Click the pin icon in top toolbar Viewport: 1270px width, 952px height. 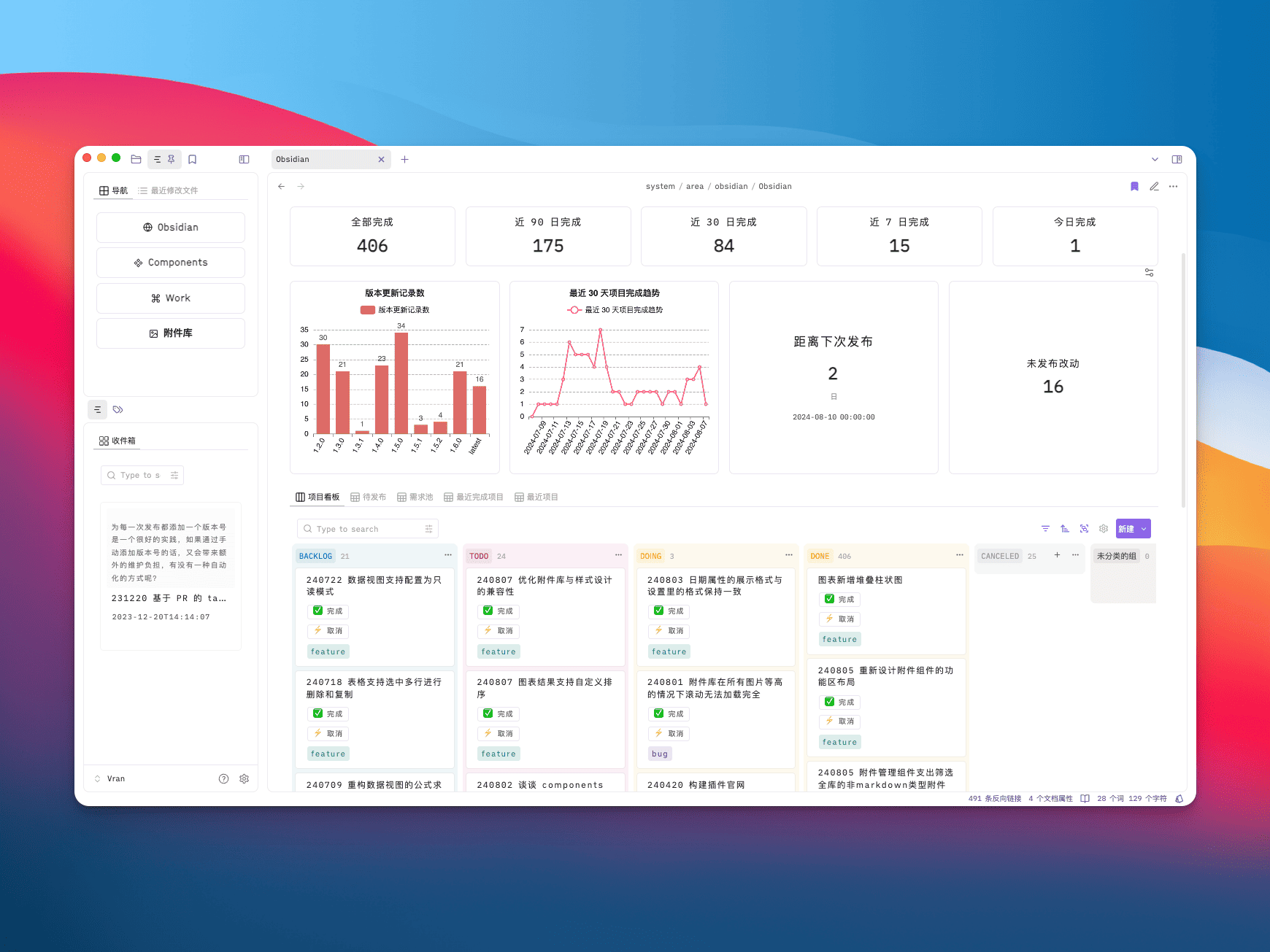[172, 159]
